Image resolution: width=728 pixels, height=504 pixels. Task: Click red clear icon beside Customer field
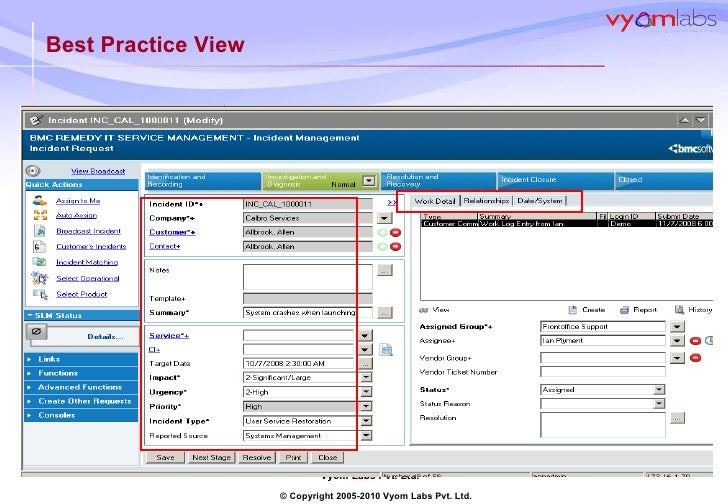pyautogui.click(x=396, y=233)
